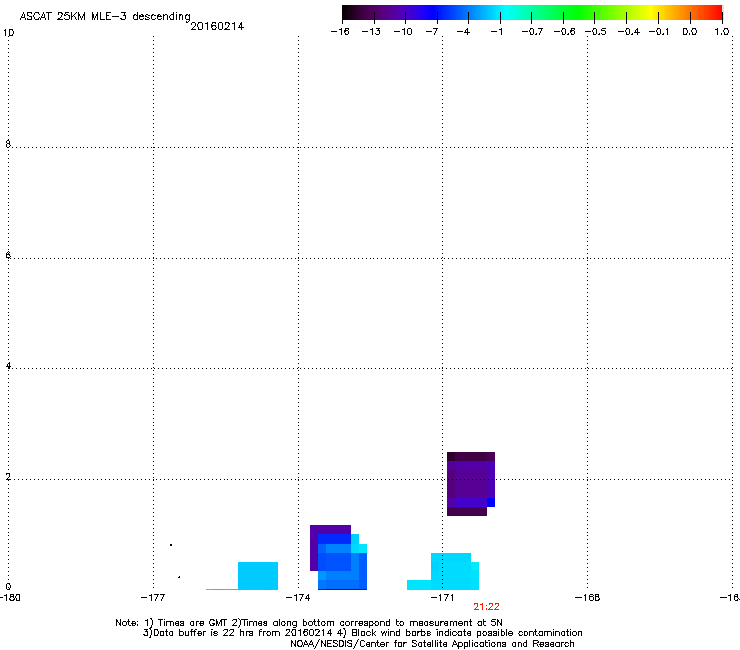740x650 pixels.
Task: Click the latitude 4 axis label
Action: (x=8, y=365)
